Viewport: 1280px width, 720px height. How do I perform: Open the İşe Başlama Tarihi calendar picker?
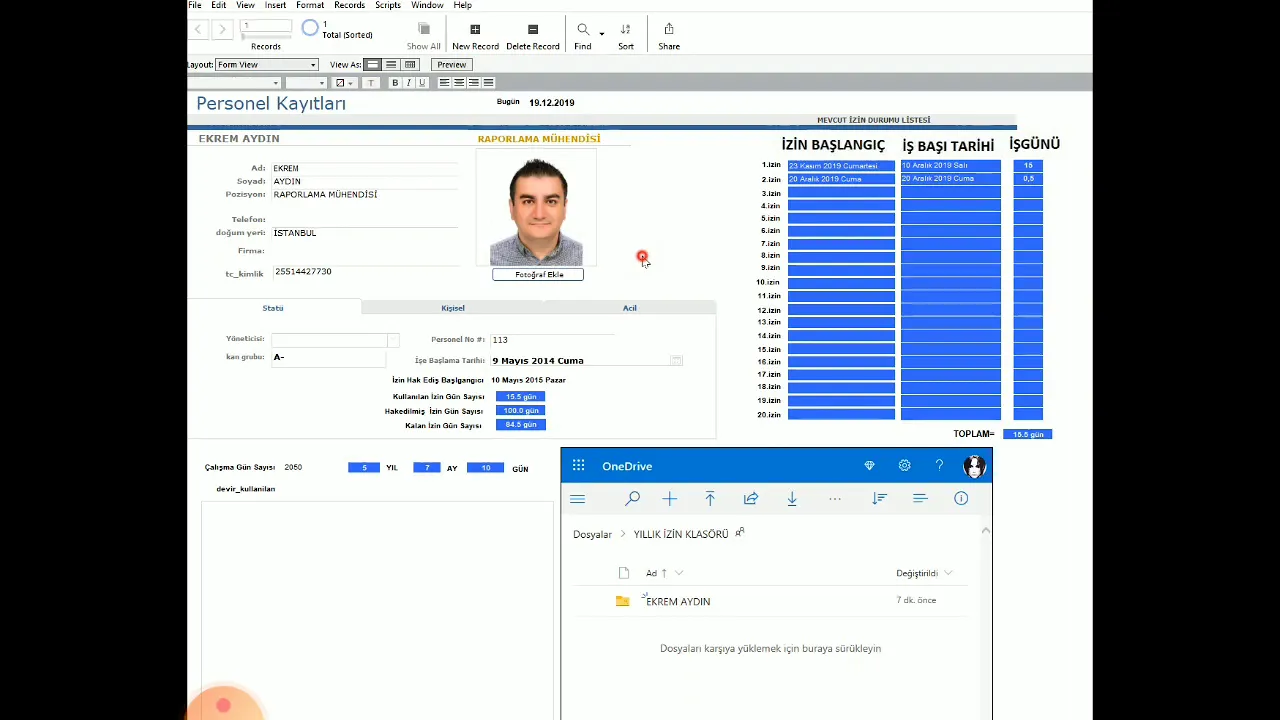coord(676,360)
